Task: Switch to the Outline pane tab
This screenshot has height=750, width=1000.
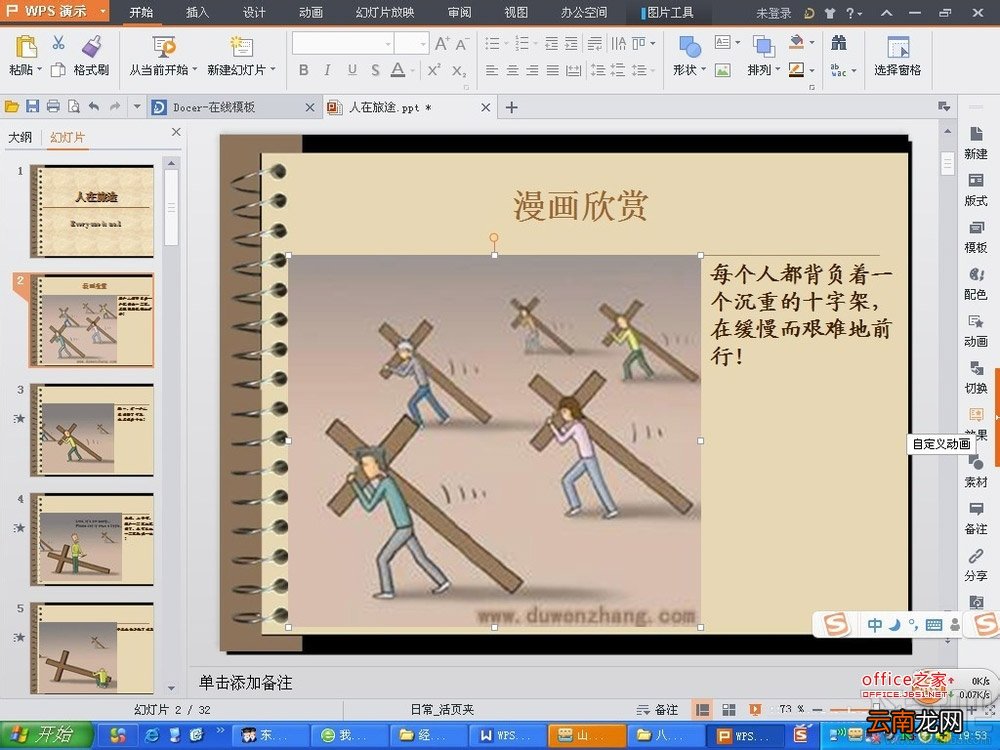Action: tap(20, 137)
